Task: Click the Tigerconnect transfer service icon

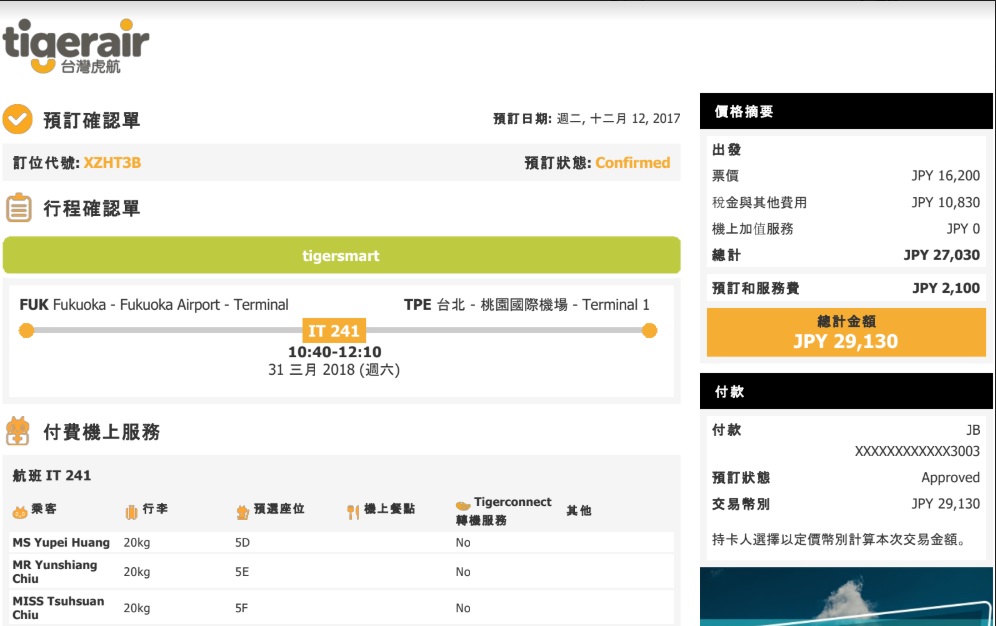Action: [462, 506]
